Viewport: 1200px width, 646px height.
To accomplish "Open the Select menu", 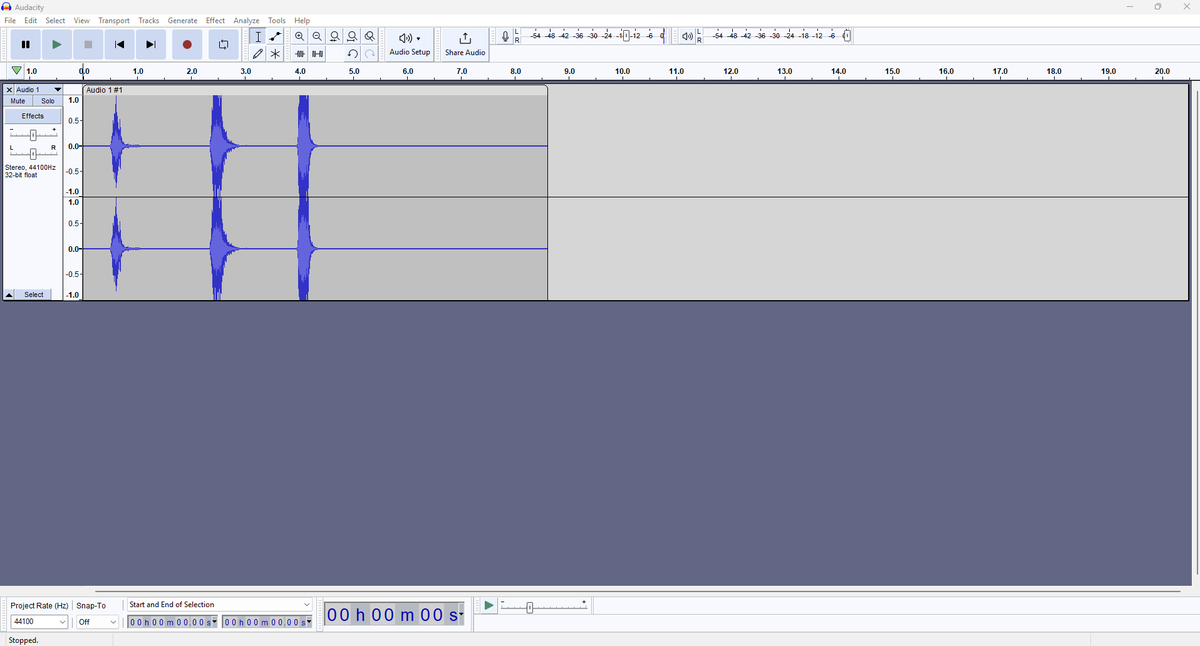I will pyautogui.click(x=55, y=20).
